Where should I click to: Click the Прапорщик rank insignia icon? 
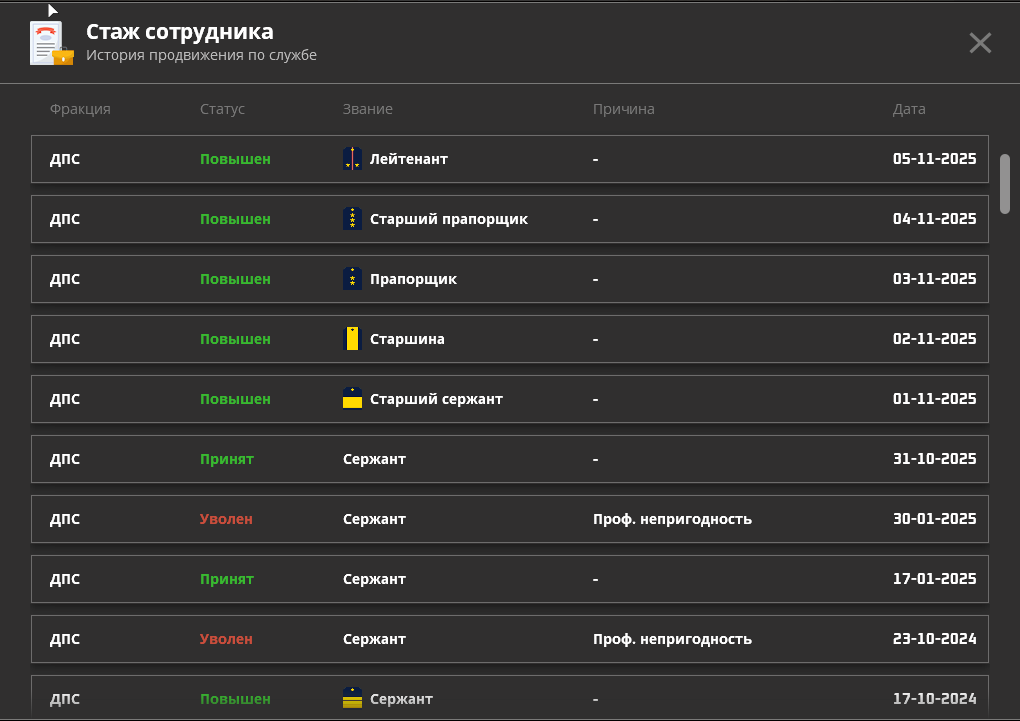352,279
